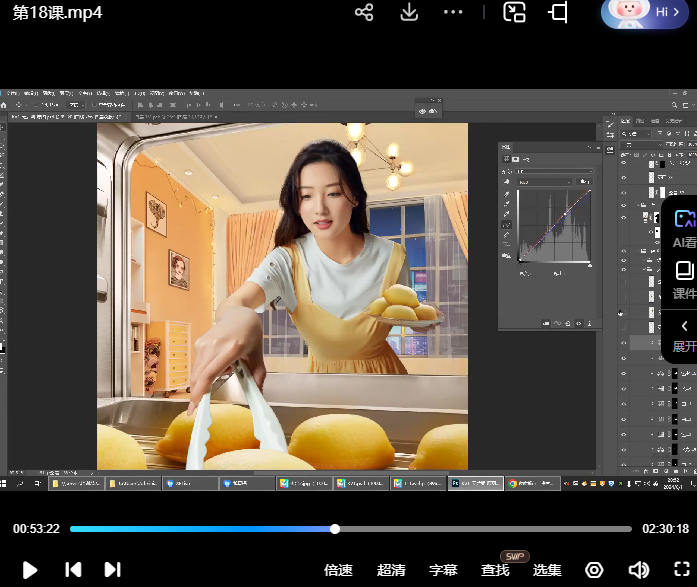Click the crop frame icon at top
Viewport: 697px width, 587px height.
[558, 12]
